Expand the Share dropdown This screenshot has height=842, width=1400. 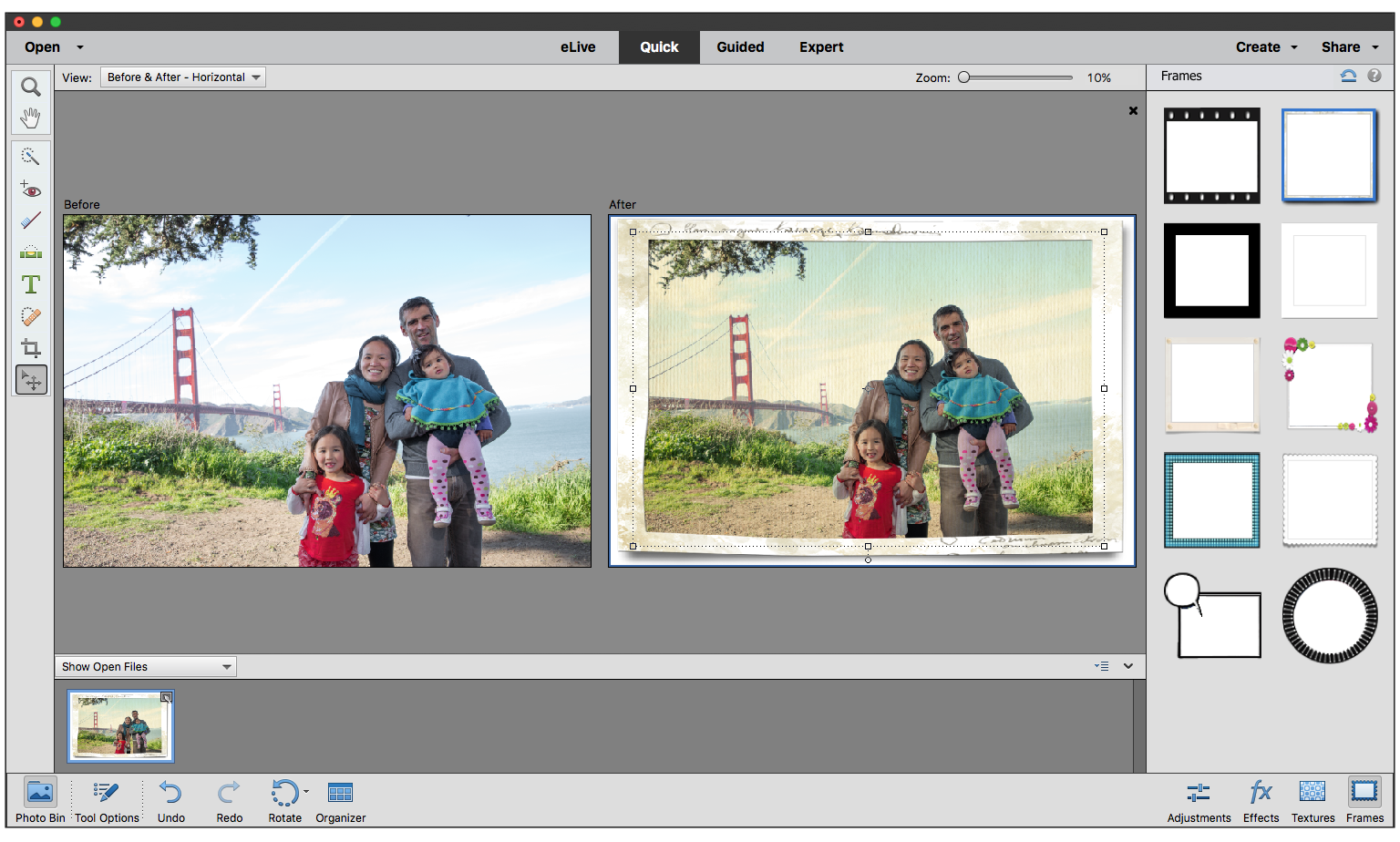coord(1374,47)
